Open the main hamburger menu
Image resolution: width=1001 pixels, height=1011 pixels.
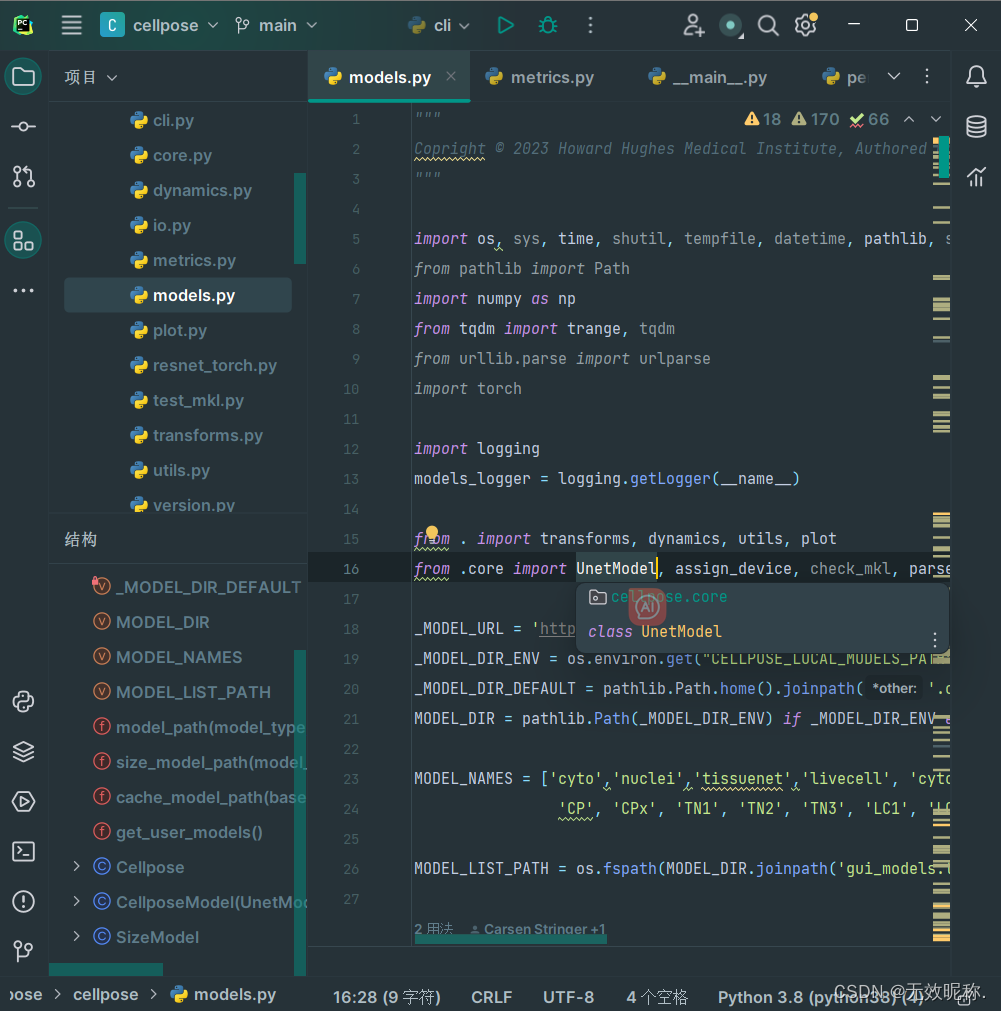(x=72, y=25)
